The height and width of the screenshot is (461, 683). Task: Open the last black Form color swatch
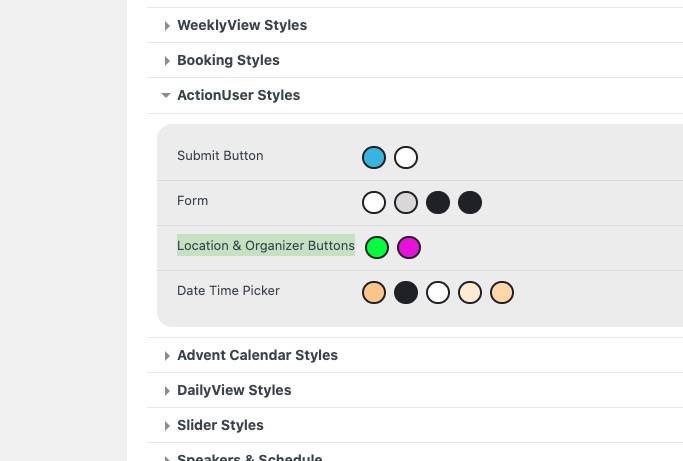coord(470,203)
